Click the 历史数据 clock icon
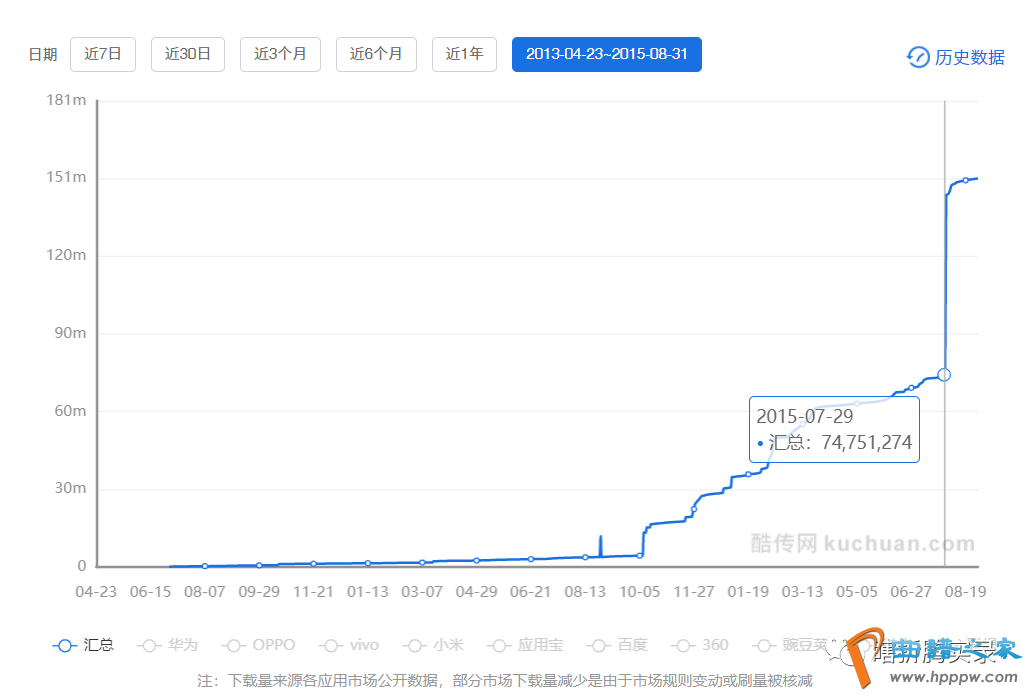 917,57
